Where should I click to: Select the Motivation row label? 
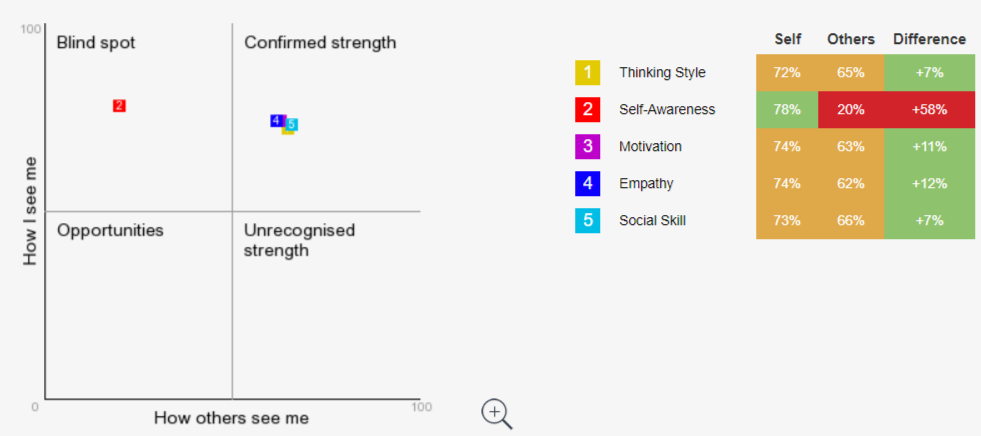click(x=650, y=146)
